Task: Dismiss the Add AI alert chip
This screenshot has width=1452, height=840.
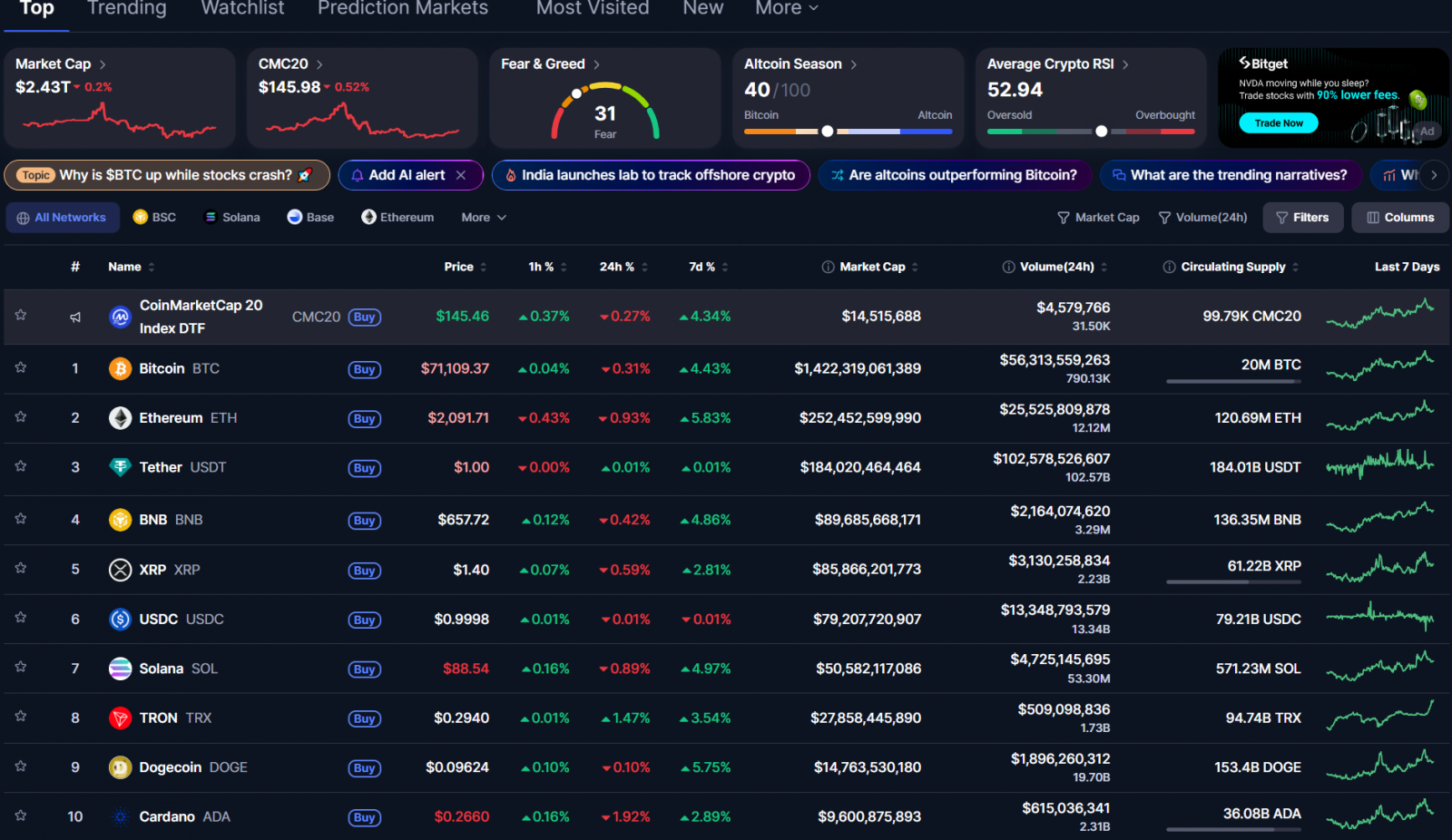Action: pos(461,175)
